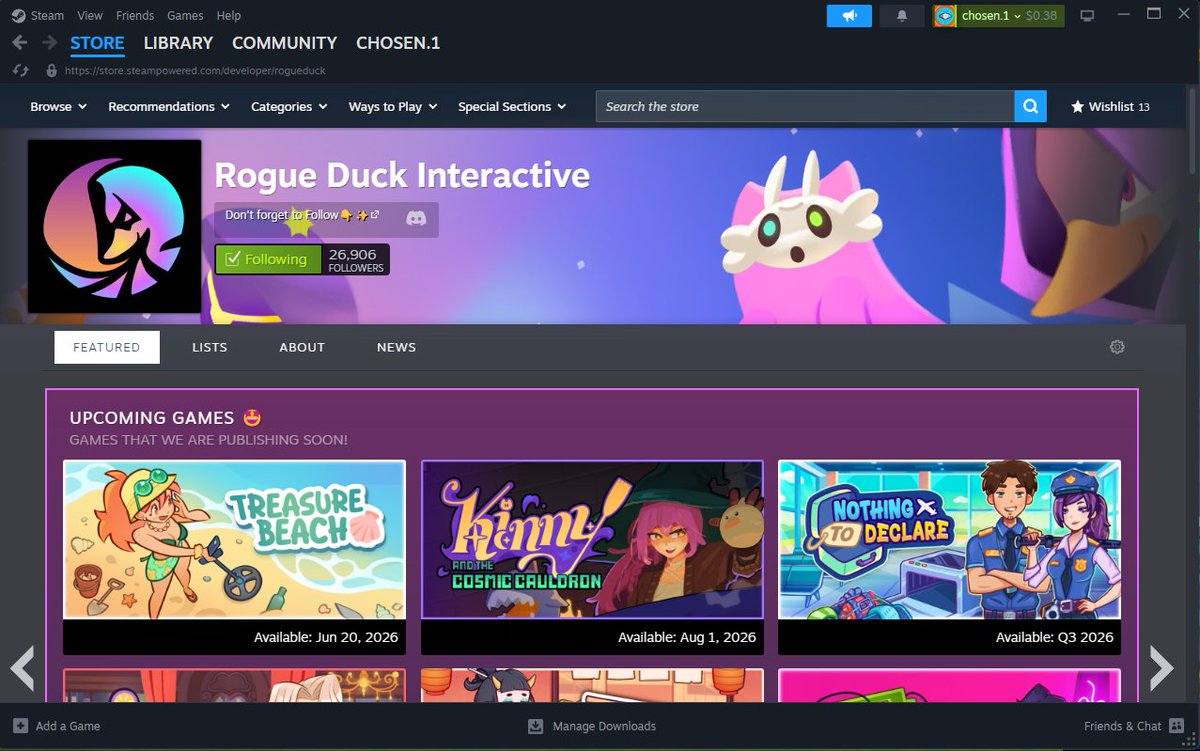1200x751 pixels.
Task: Click the store page URL text
Action: coord(195,71)
